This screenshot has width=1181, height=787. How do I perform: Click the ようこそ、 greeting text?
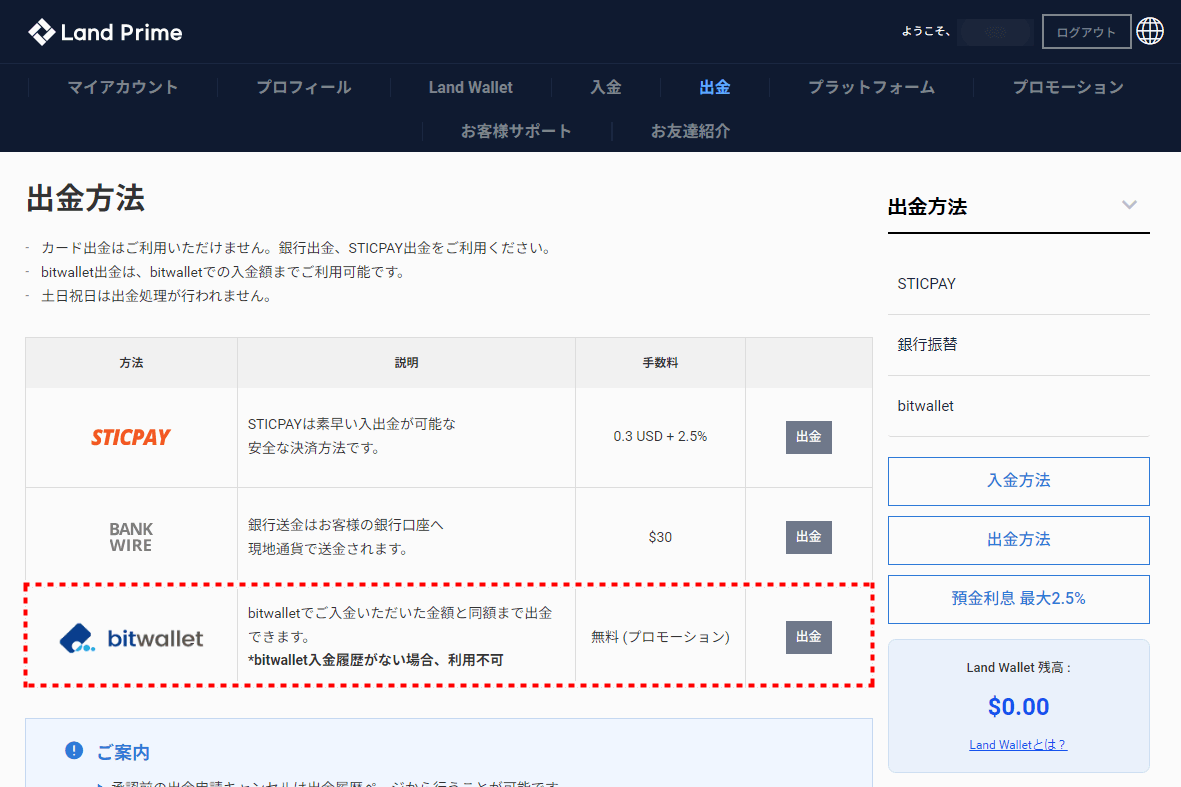tap(926, 32)
